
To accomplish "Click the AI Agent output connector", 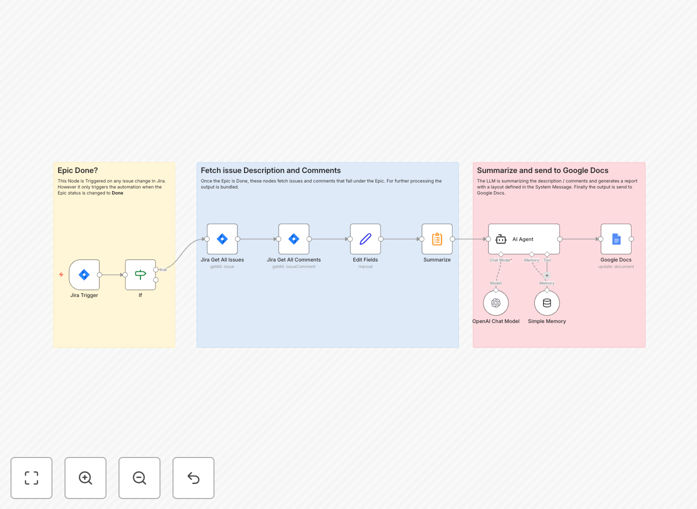I will (x=560, y=239).
